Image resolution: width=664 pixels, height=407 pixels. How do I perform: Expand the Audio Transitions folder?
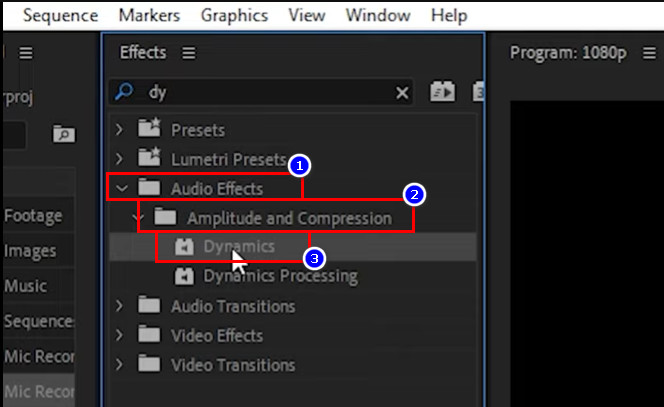(x=119, y=306)
